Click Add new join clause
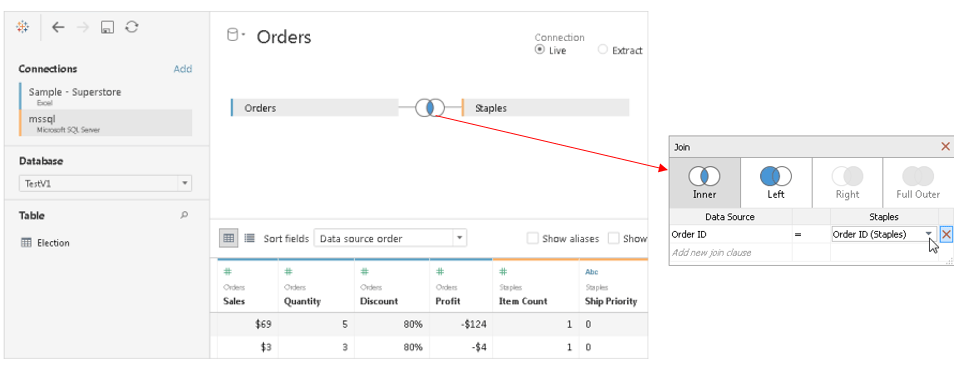Screen dimensions: 969x365 tap(712, 253)
